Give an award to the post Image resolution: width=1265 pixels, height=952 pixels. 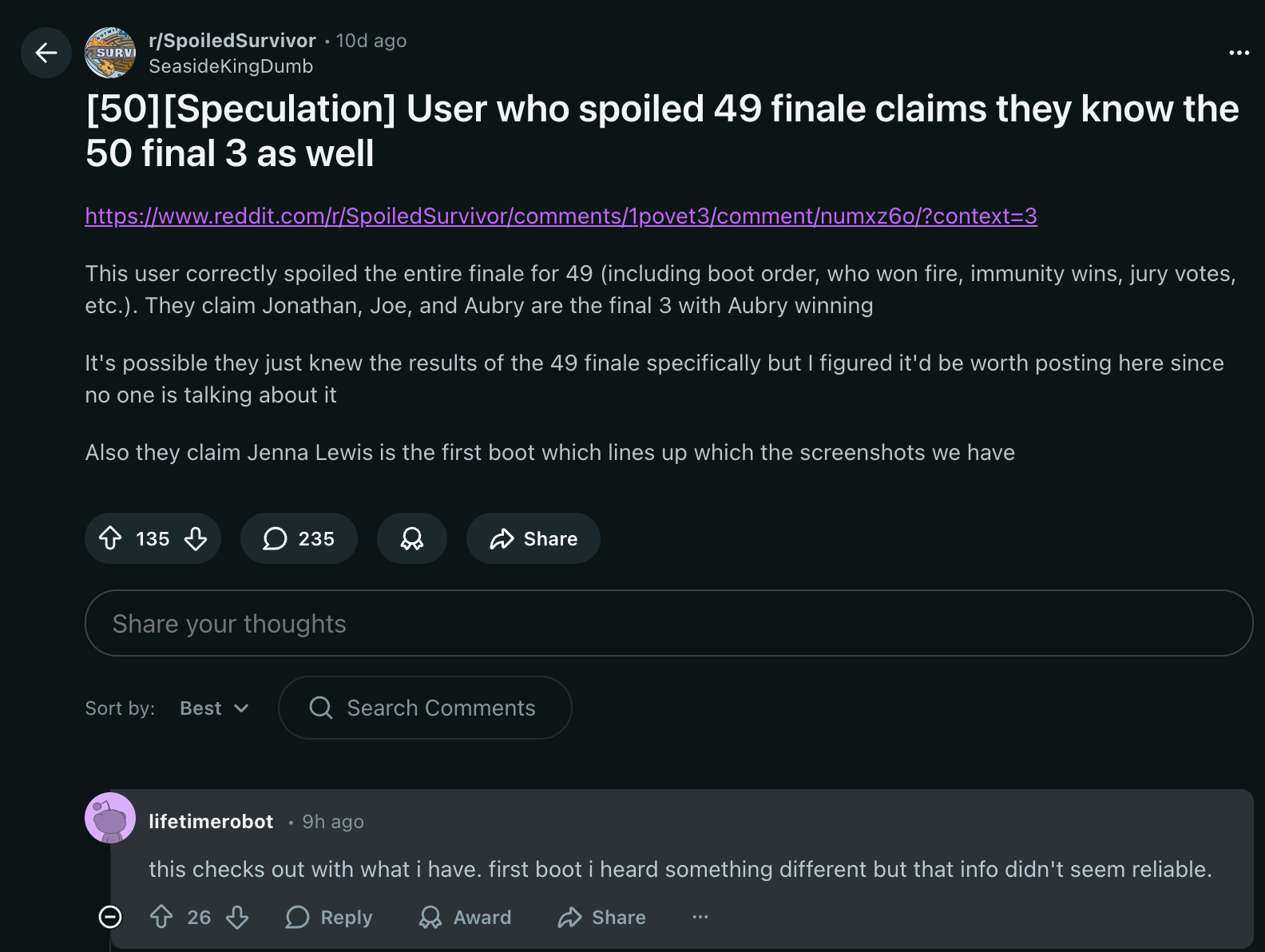point(412,538)
